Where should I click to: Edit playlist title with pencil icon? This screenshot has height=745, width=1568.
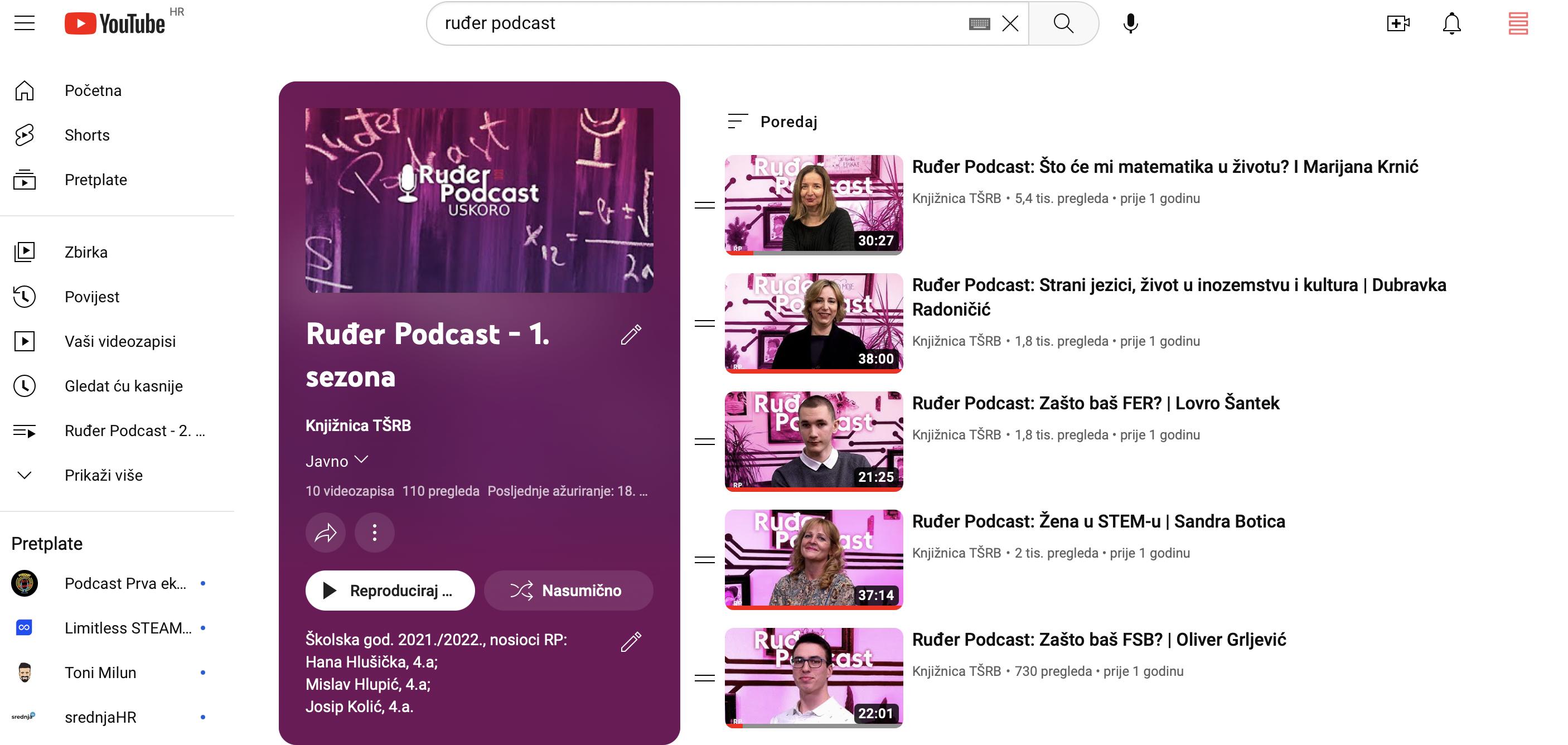631,334
